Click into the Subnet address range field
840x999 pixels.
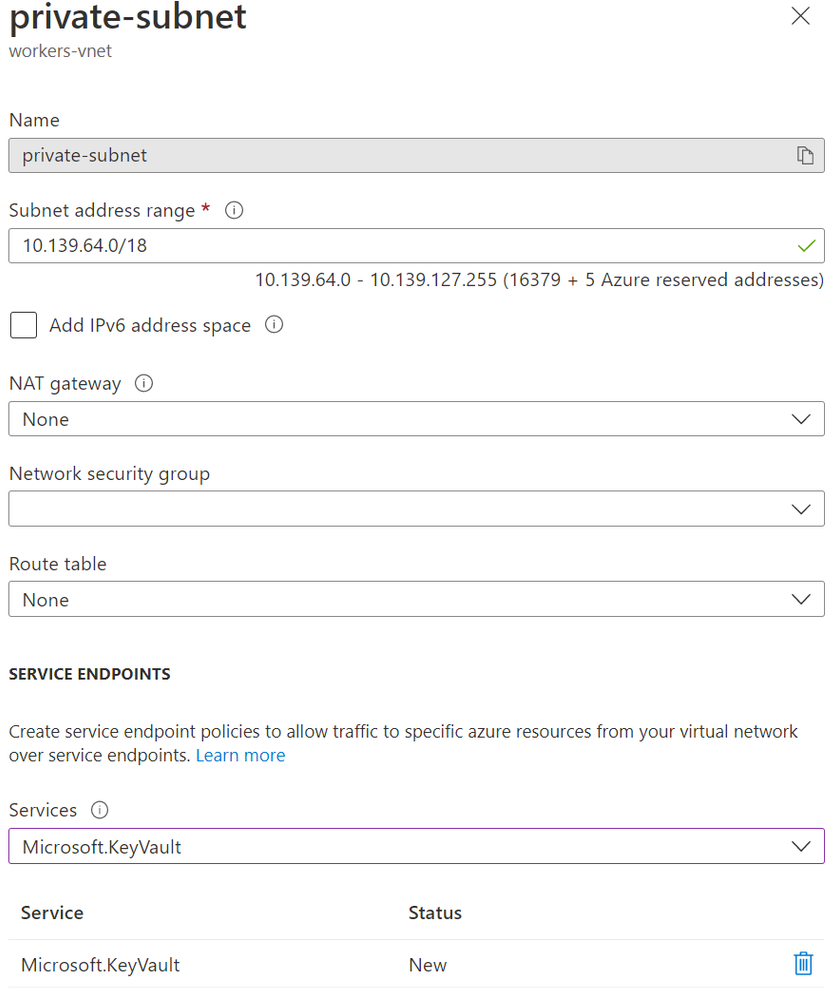(x=400, y=245)
